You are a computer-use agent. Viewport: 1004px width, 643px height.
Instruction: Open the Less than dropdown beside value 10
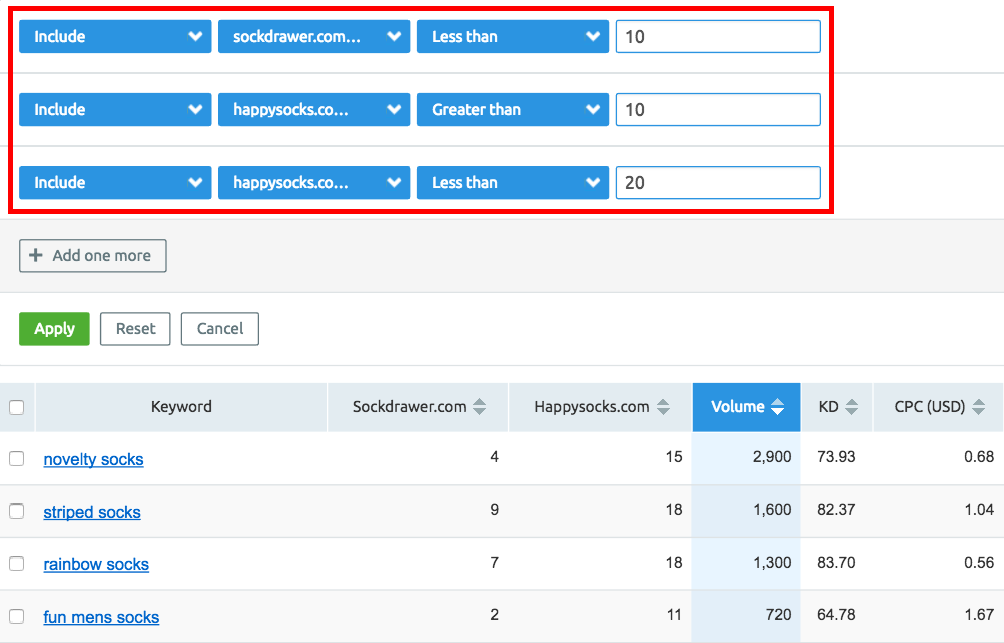[x=513, y=37]
